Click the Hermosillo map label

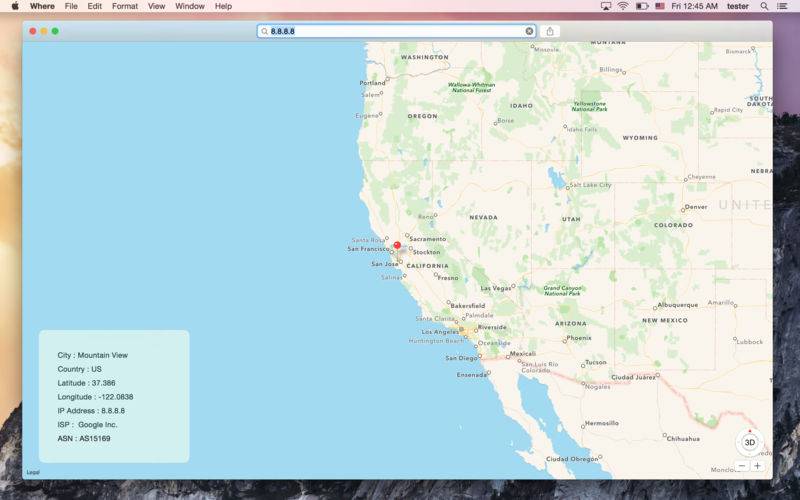602,423
